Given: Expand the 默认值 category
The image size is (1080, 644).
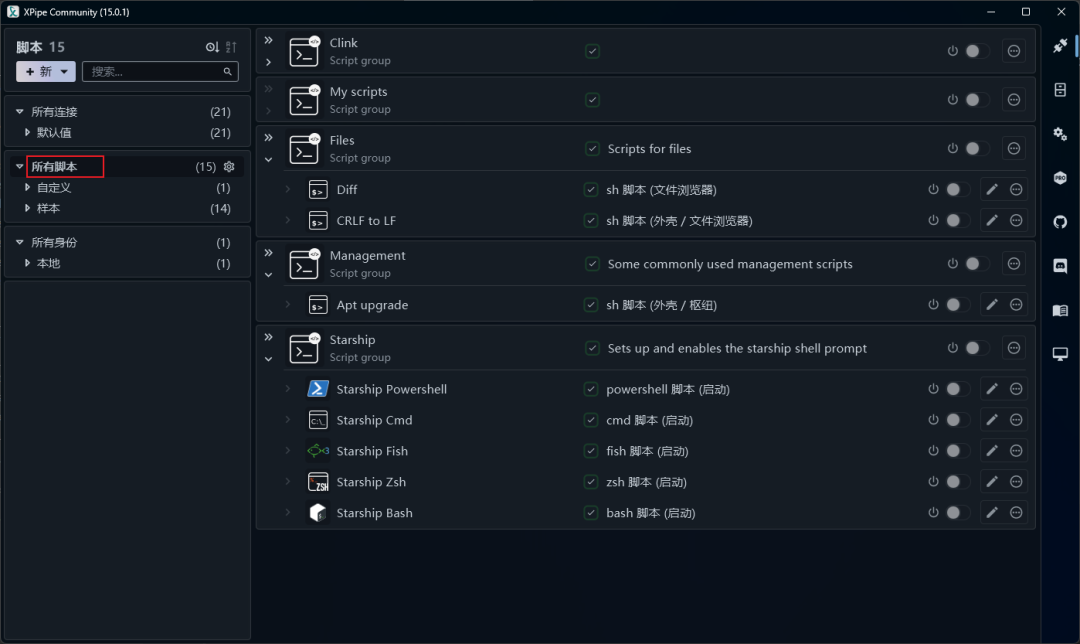Looking at the screenshot, I should pyautogui.click(x=27, y=132).
